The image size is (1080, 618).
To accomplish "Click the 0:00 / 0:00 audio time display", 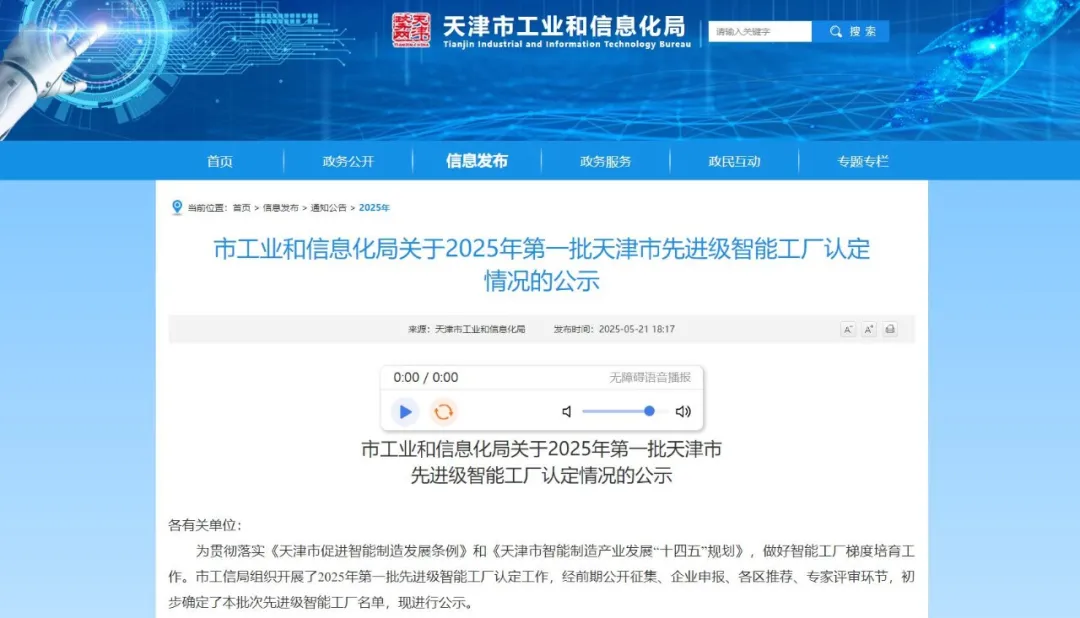I will click(x=426, y=378).
